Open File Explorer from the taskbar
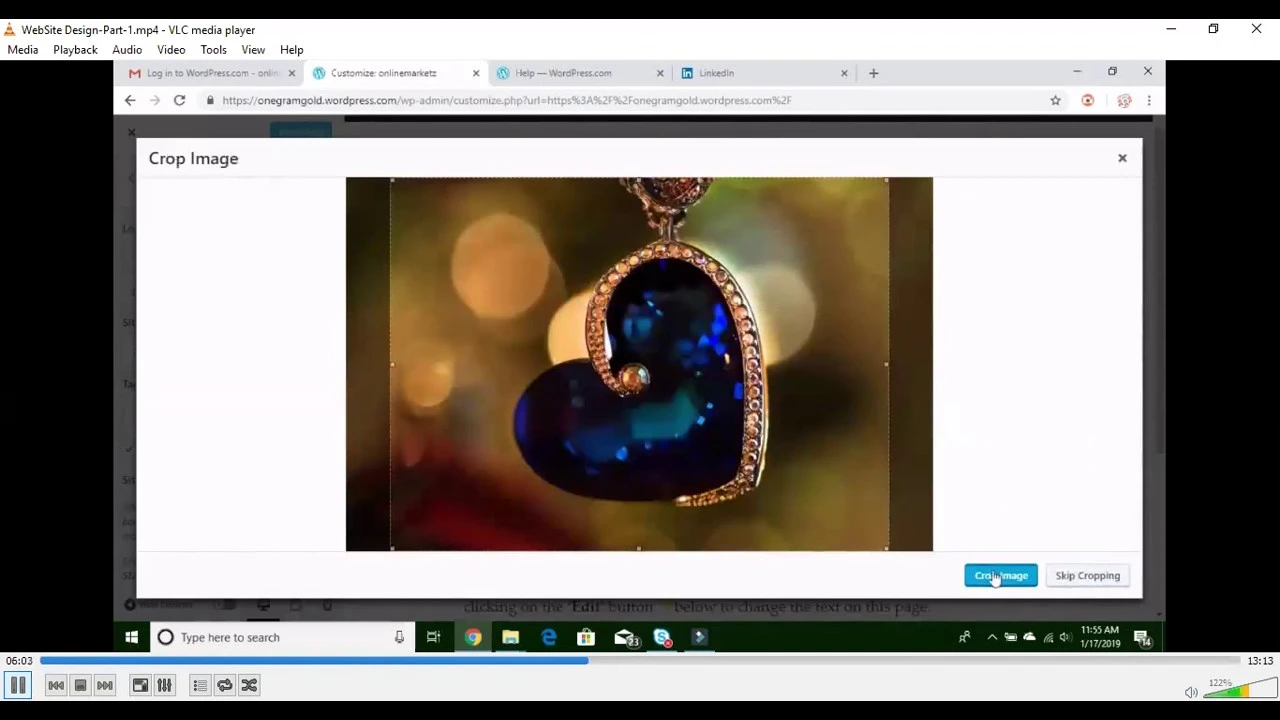 (x=510, y=637)
